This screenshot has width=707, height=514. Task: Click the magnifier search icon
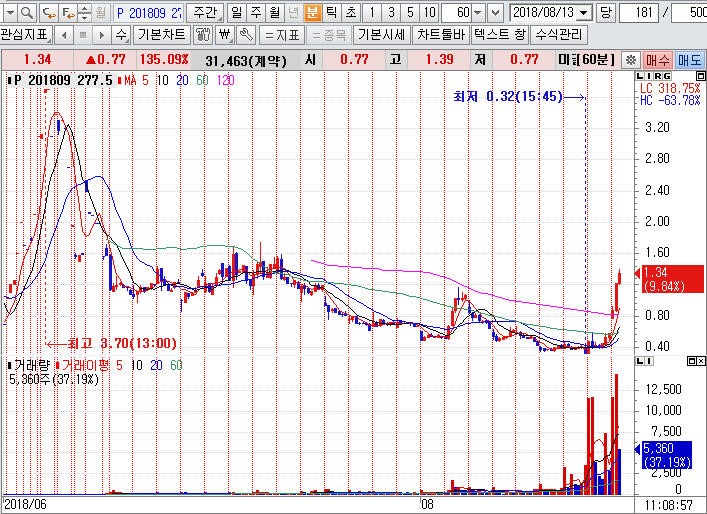coord(27,13)
